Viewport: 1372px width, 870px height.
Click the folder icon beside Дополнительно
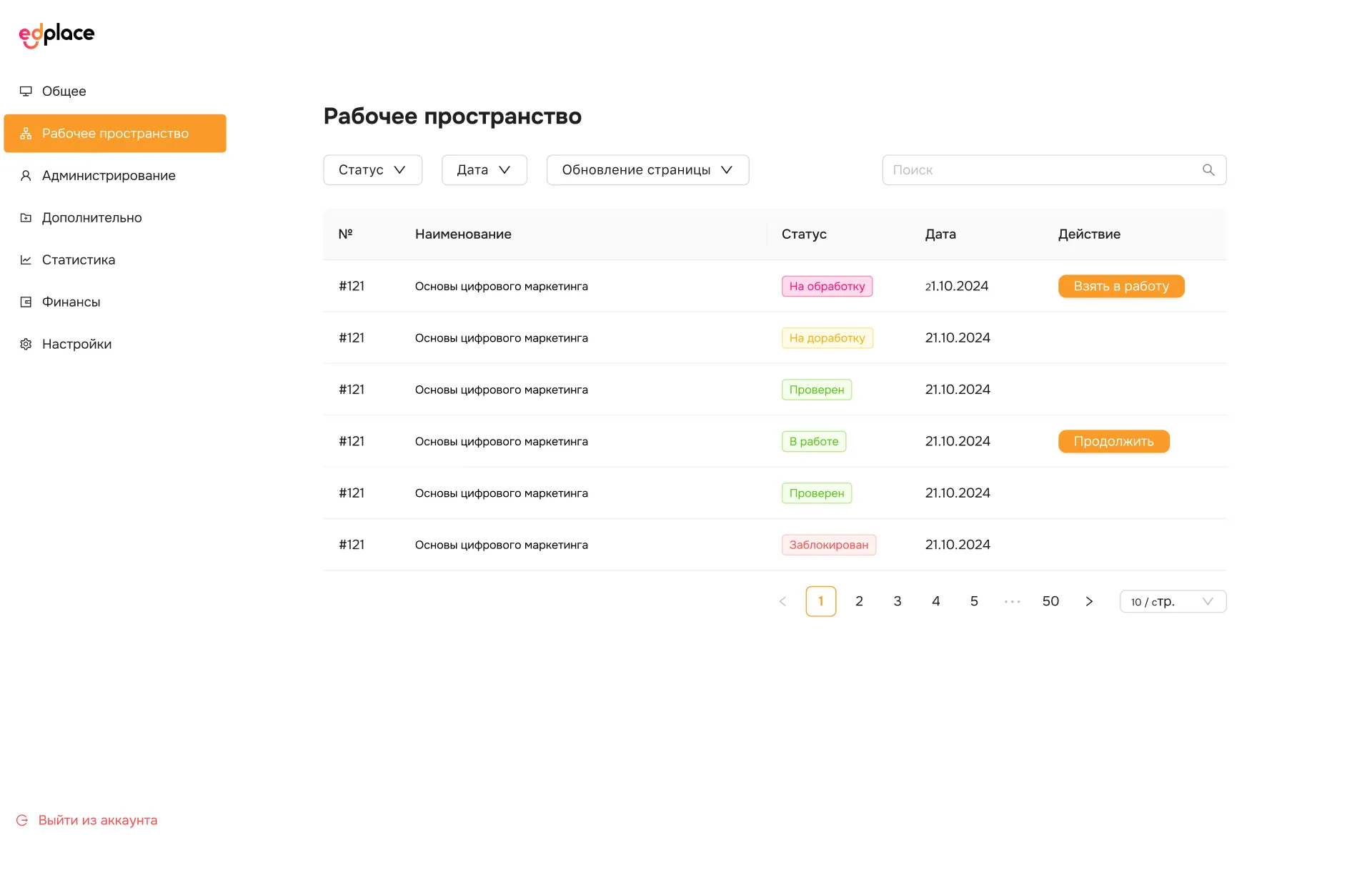click(26, 217)
